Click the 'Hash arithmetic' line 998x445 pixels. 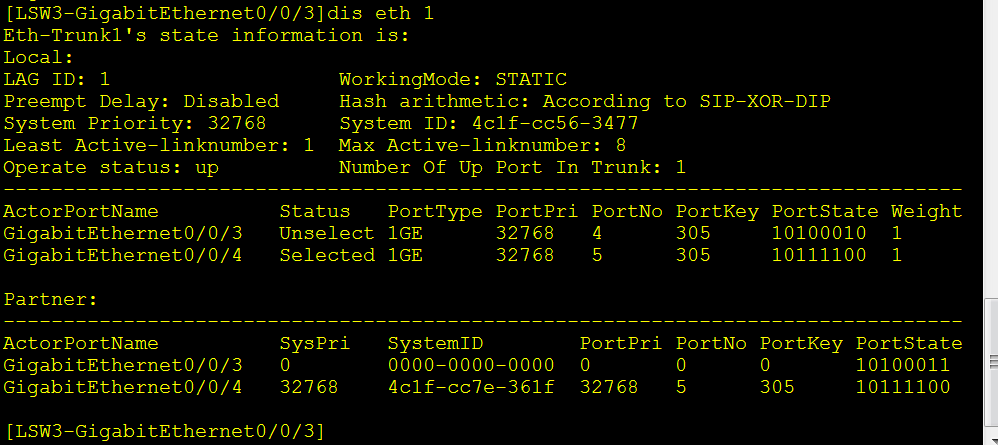pos(585,101)
